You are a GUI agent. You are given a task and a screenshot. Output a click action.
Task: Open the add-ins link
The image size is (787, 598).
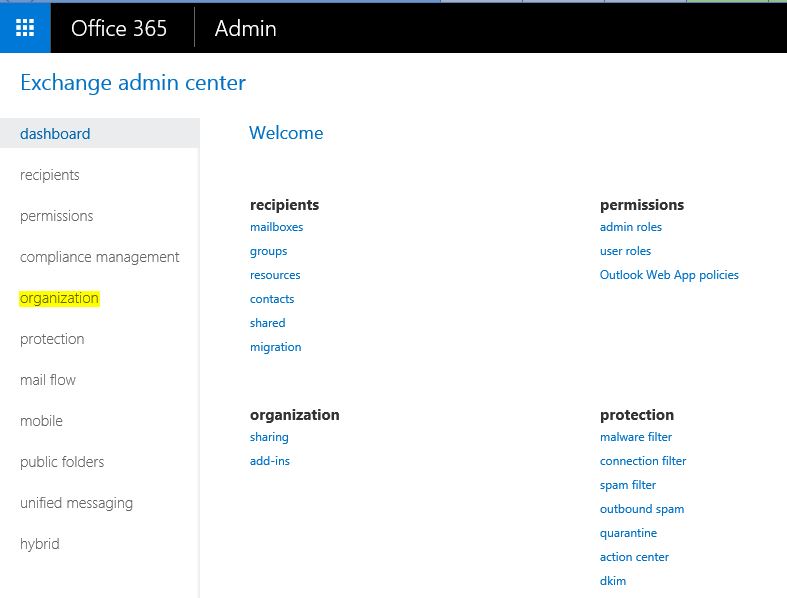pyautogui.click(x=270, y=461)
